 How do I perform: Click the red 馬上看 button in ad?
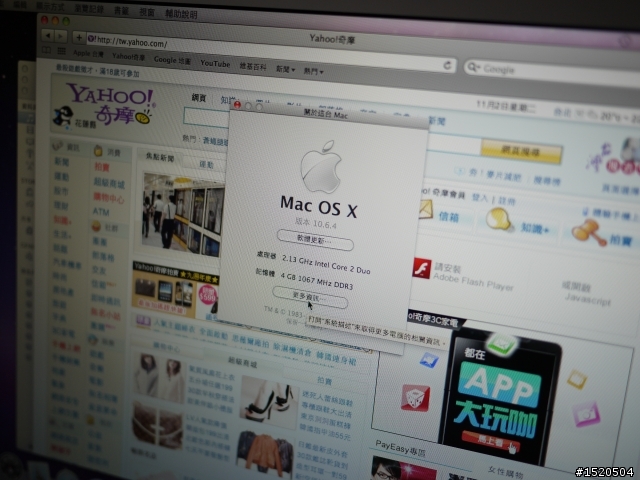pos(491,442)
